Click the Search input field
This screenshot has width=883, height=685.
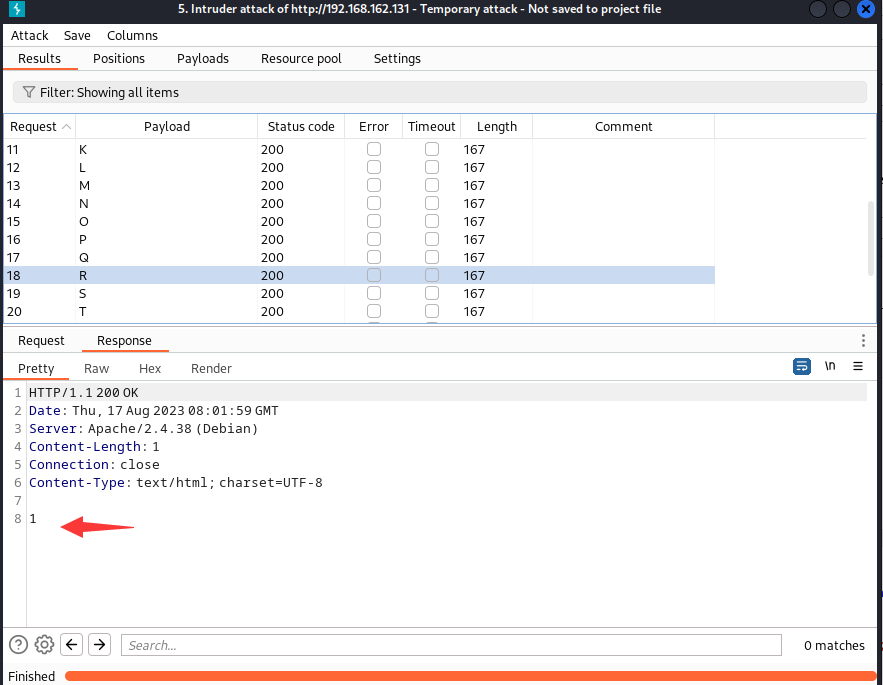(452, 645)
